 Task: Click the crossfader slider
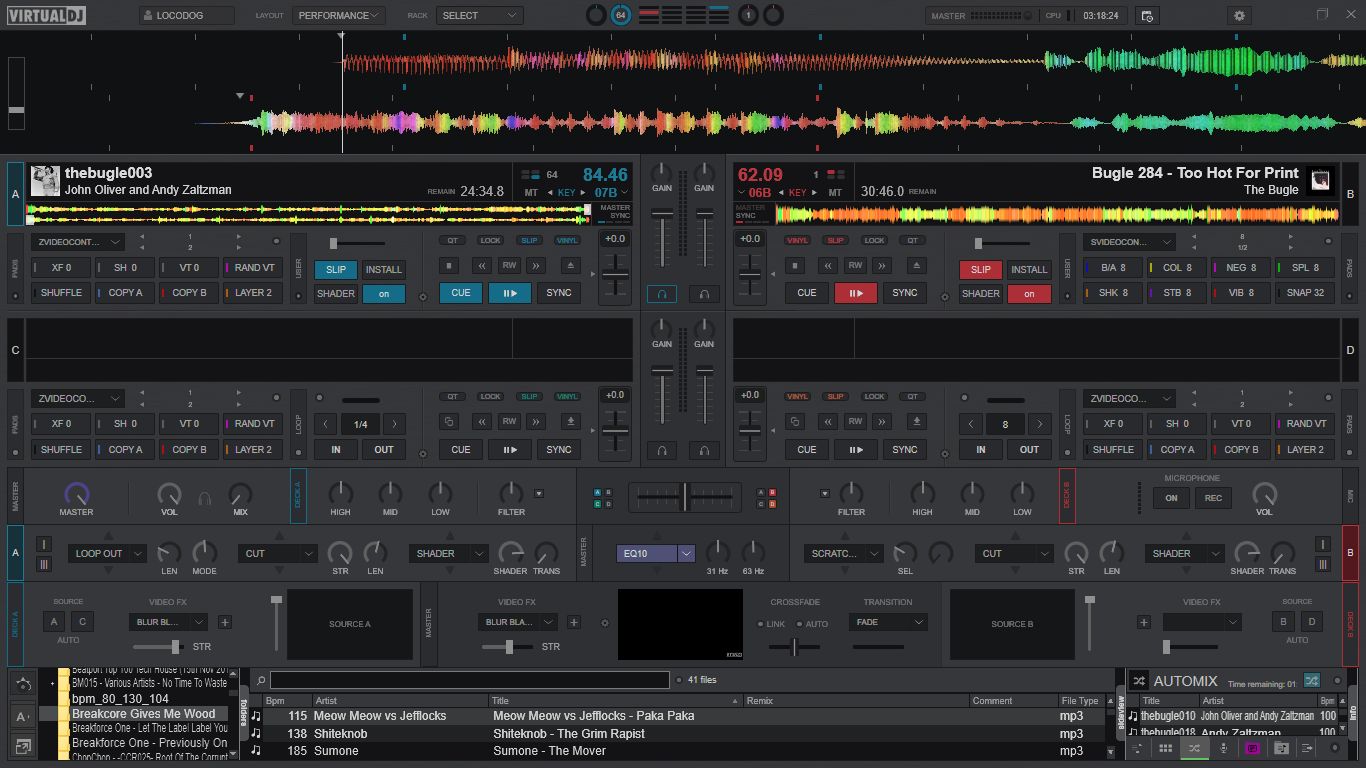(685, 497)
